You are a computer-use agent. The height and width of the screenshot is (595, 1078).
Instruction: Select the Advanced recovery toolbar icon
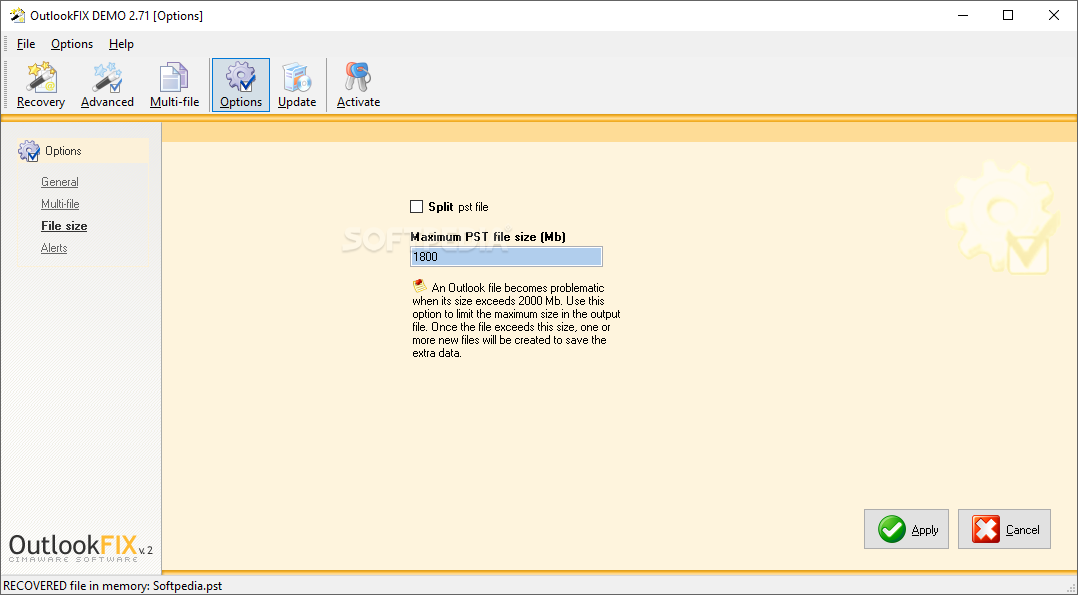click(107, 85)
